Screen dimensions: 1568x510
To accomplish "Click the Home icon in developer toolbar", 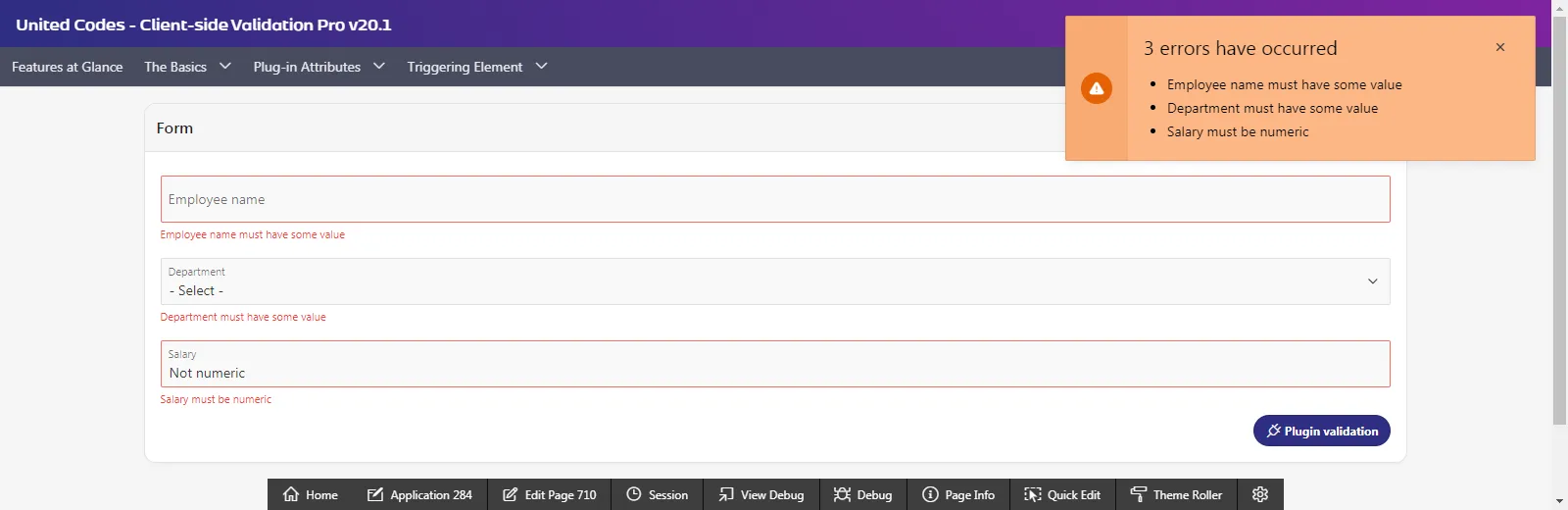I will 291,494.
